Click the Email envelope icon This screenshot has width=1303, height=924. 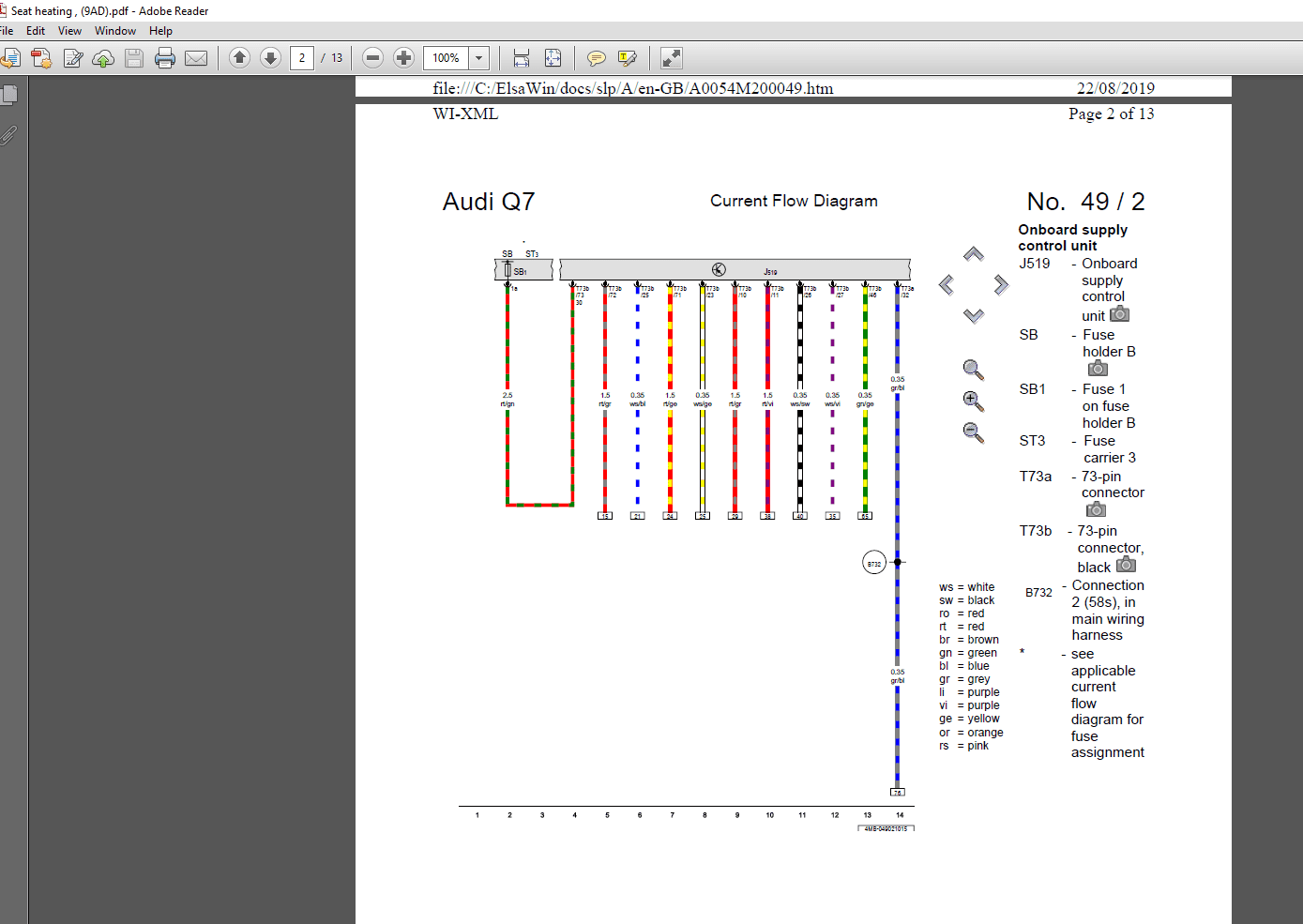coord(196,58)
